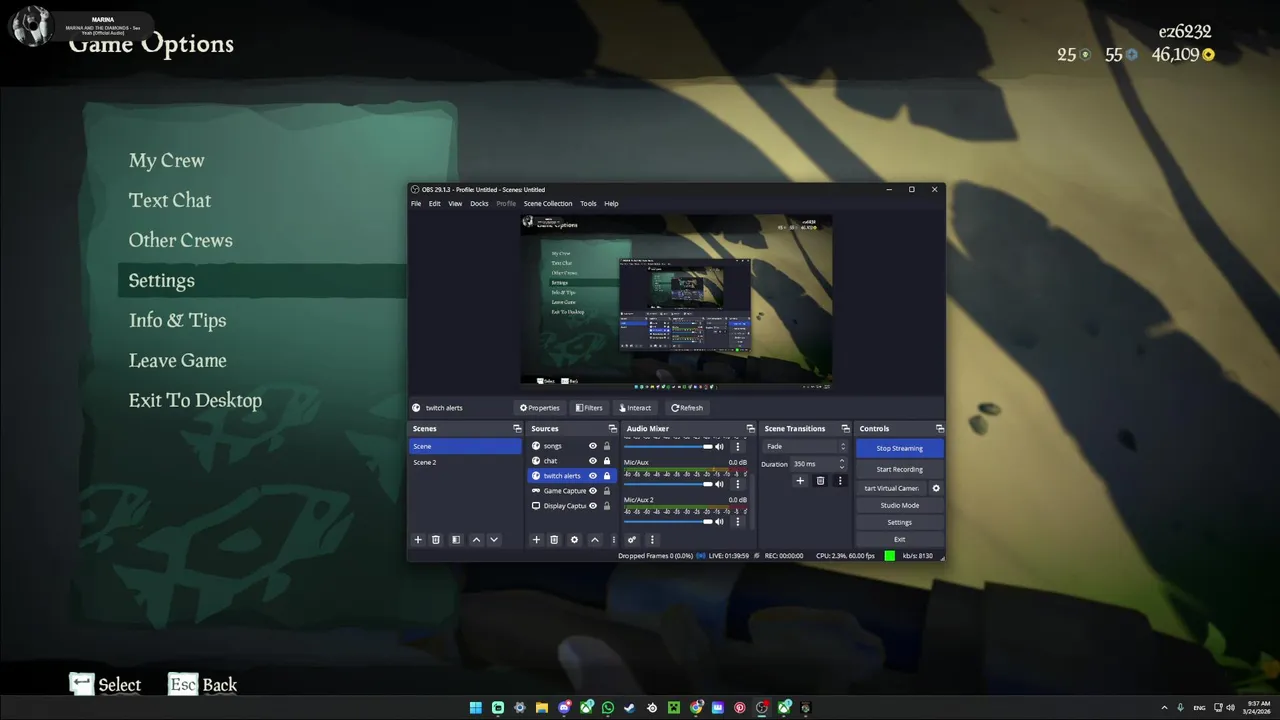Viewport: 1280px width, 720px height.
Task: Enter Studio Mode
Action: 900,505
